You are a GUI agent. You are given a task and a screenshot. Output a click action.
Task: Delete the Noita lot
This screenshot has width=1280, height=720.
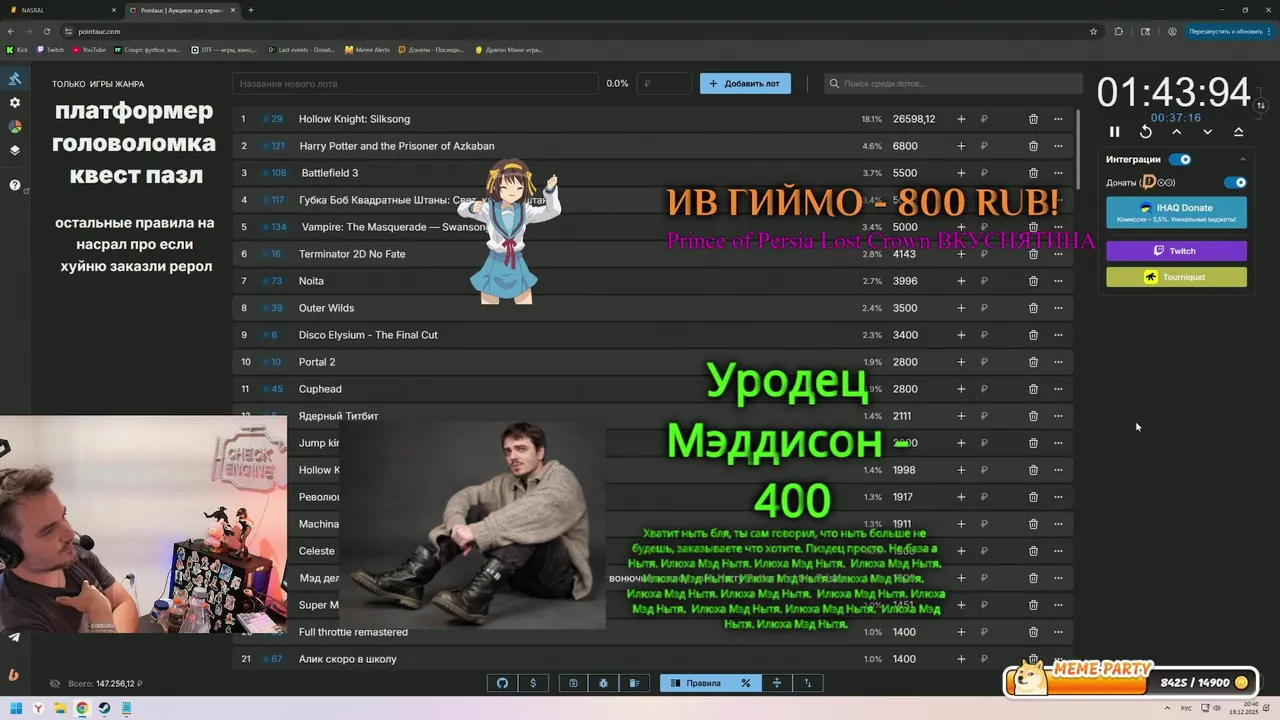(x=1033, y=281)
